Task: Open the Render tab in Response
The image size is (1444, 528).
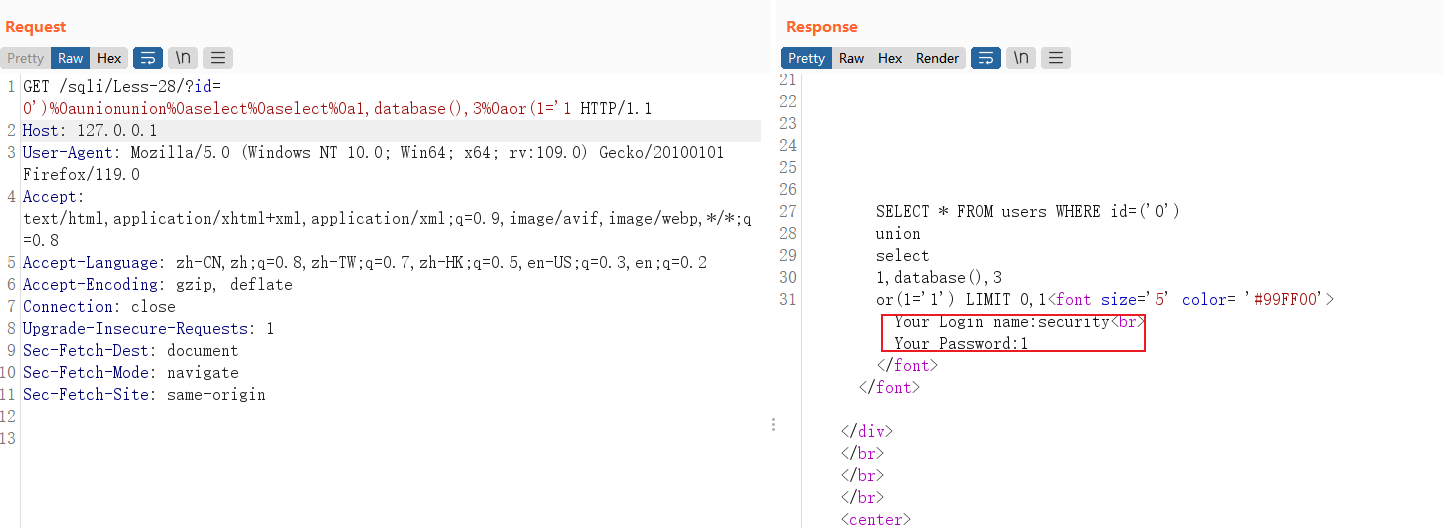Action: tap(937, 58)
